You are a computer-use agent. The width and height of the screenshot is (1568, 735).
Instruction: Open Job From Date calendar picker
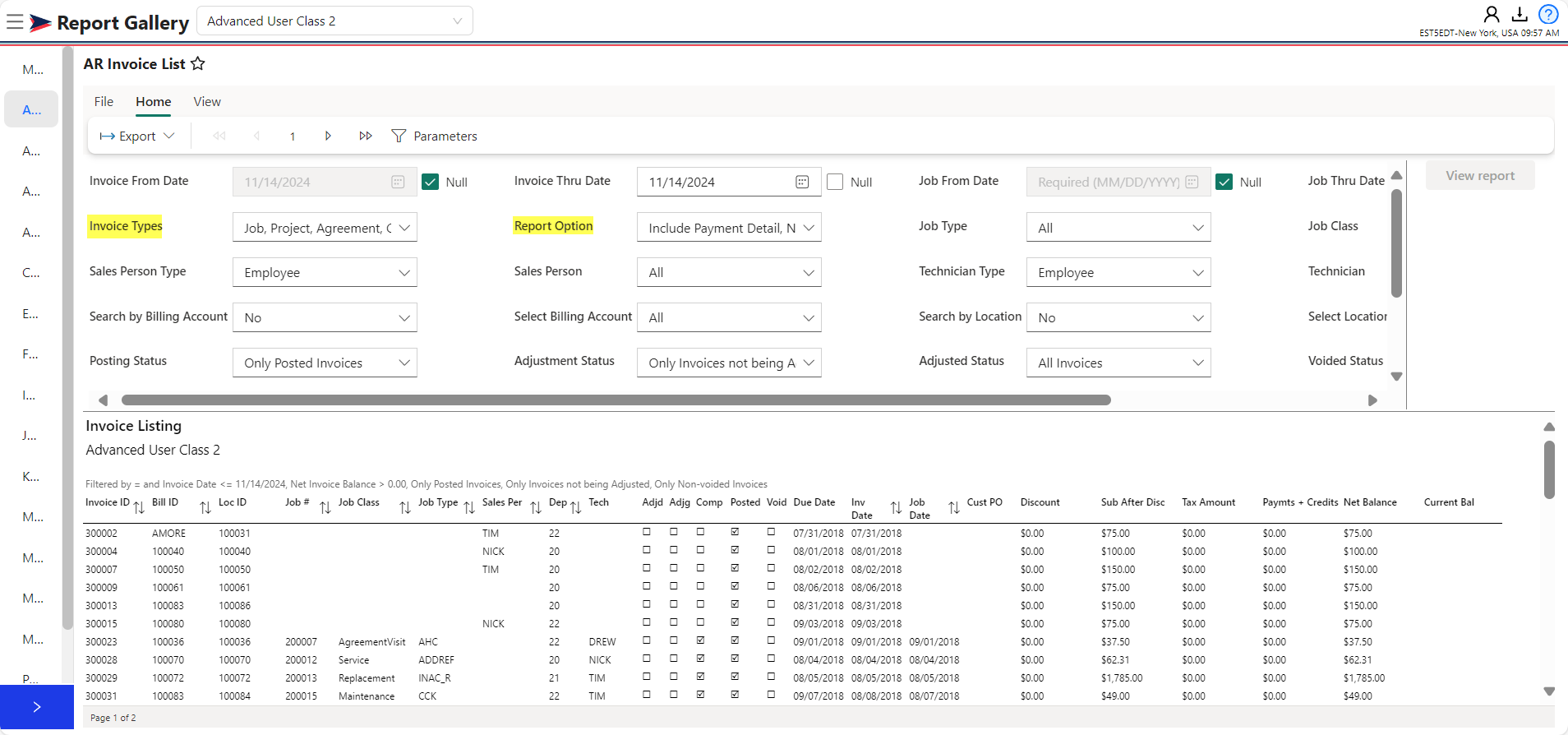point(1192,182)
